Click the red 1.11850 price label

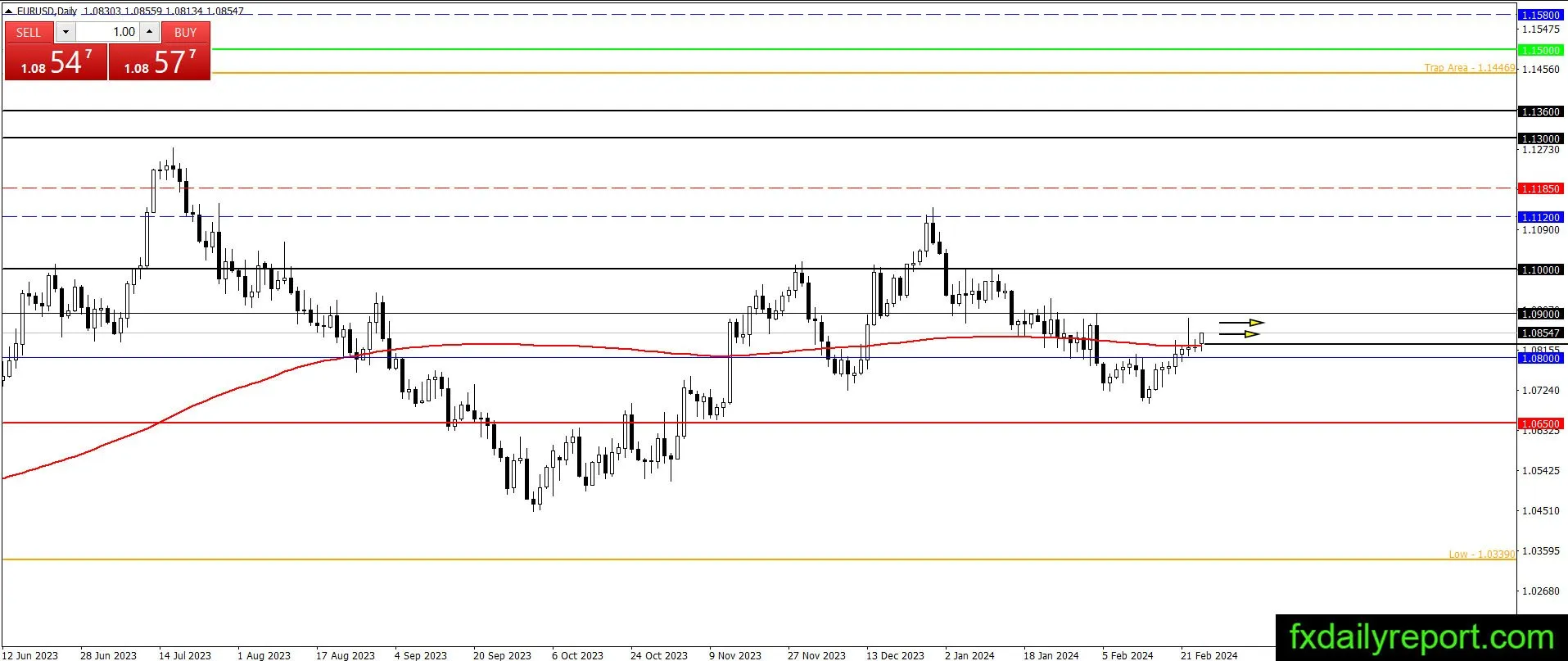click(x=1540, y=188)
